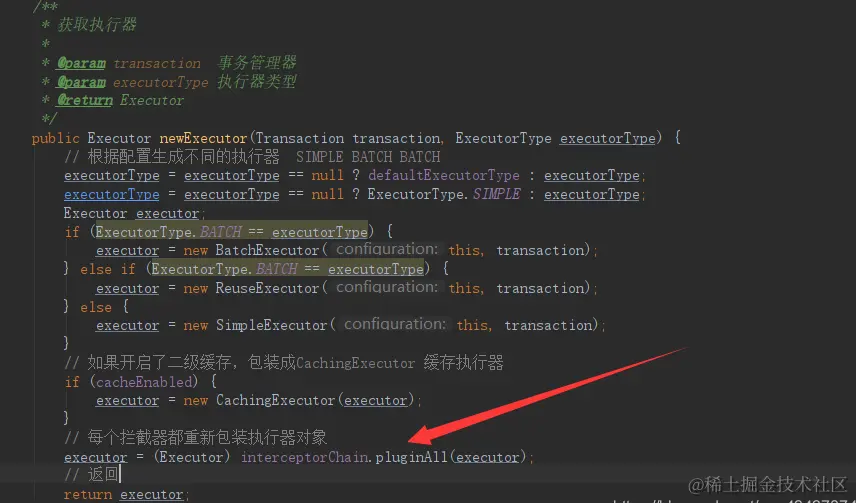Click the pluginAll method call
Viewport: 856px width, 503px height.
point(412,457)
